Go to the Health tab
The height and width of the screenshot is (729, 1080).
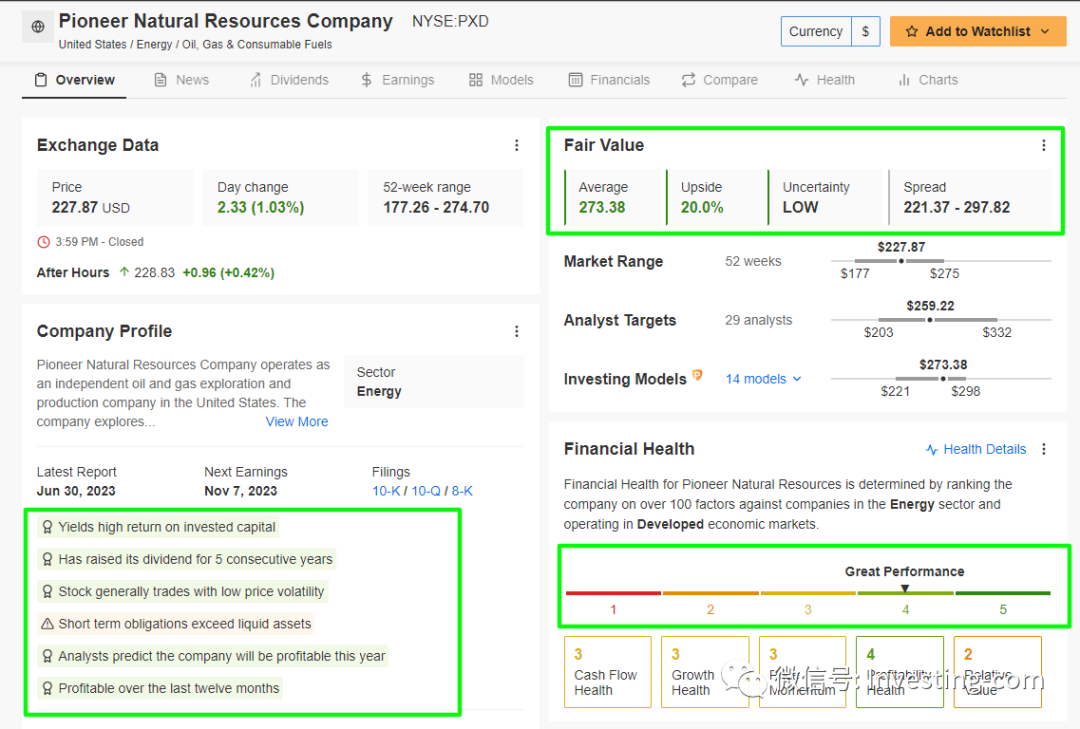coord(824,80)
